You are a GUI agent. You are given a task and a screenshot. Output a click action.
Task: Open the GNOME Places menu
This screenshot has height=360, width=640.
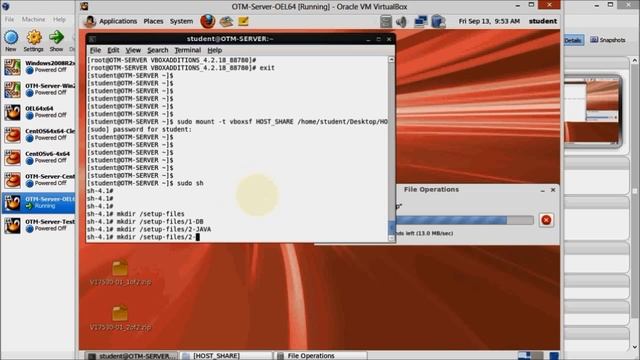tap(153, 21)
